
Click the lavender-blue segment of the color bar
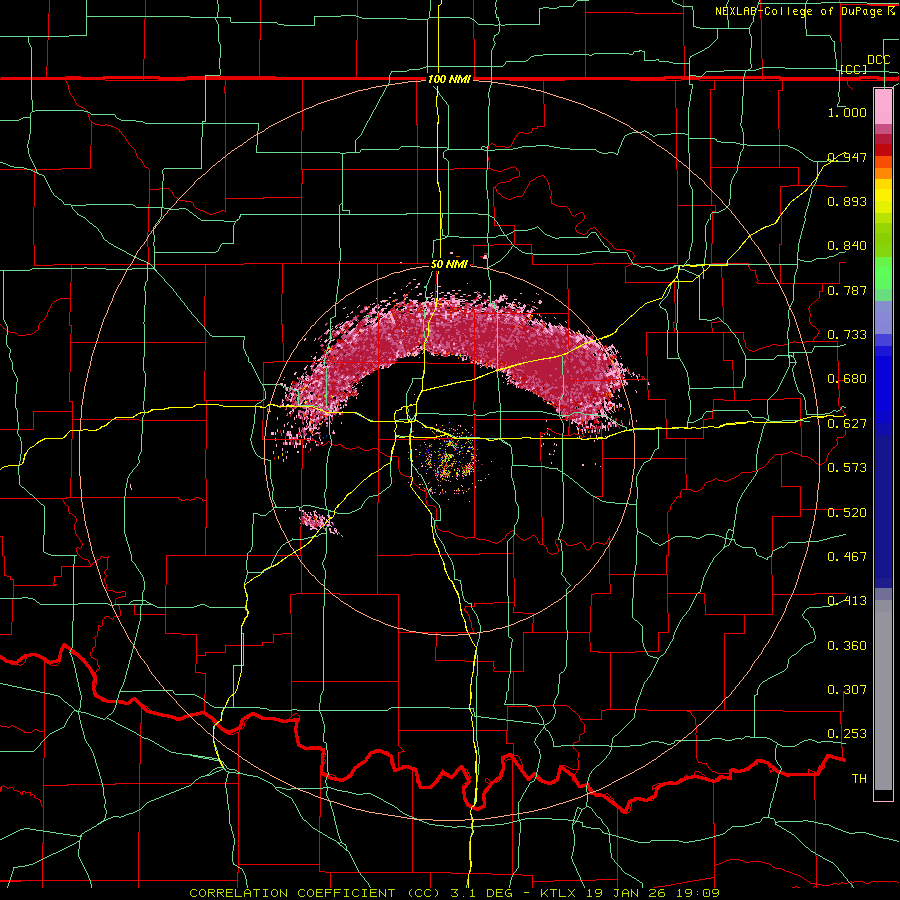[883, 317]
